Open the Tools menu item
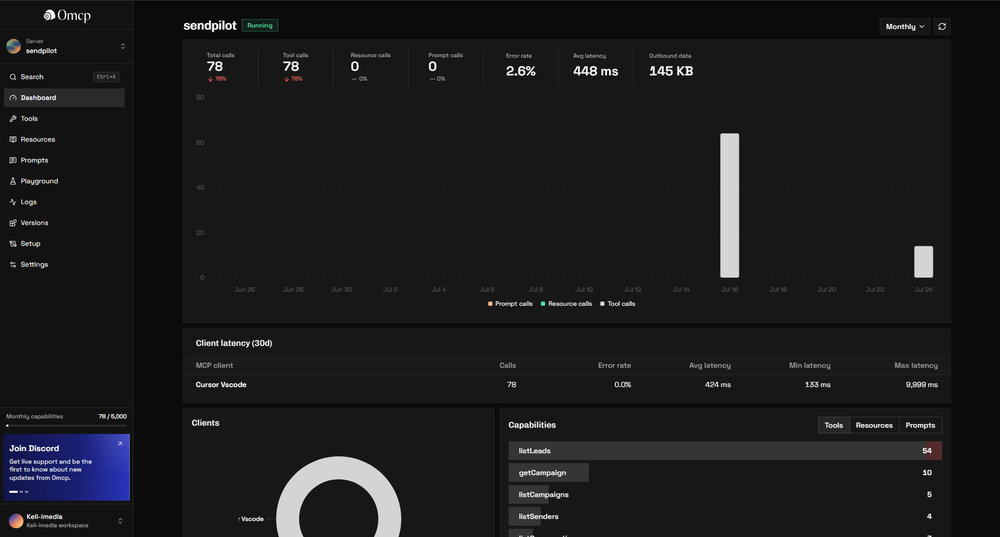Image resolution: width=1000 pixels, height=537 pixels. [64, 119]
